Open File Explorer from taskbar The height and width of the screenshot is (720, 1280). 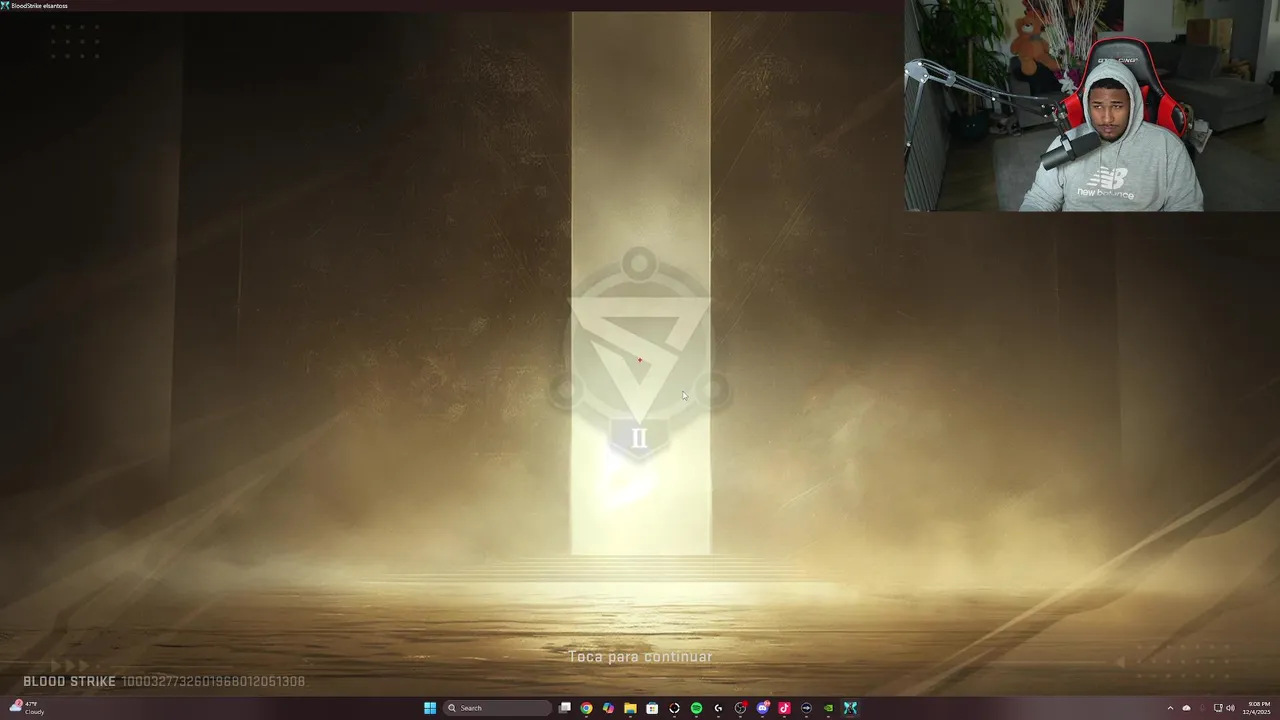coord(630,708)
